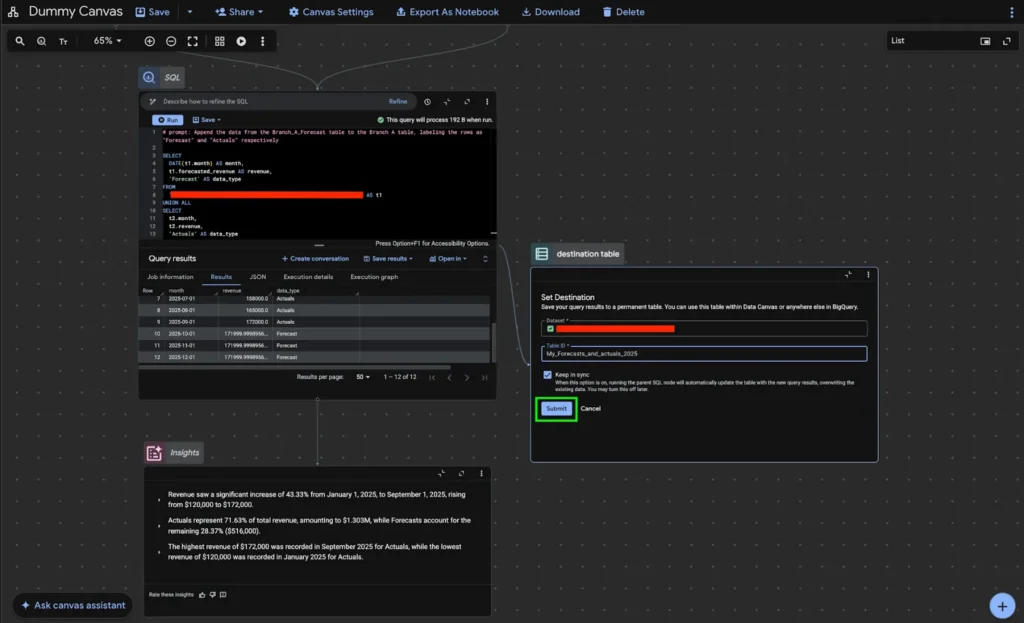Click the Table ID input field
The image size is (1024, 623).
704,353
